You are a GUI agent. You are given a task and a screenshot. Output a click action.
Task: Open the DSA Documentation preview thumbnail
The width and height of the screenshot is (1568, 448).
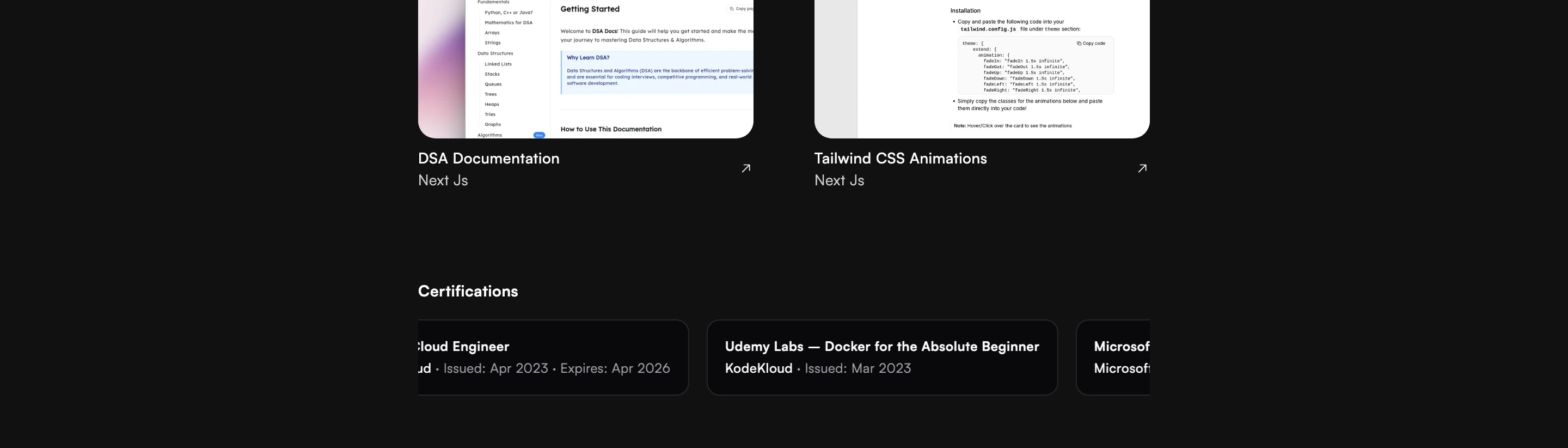click(x=586, y=69)
